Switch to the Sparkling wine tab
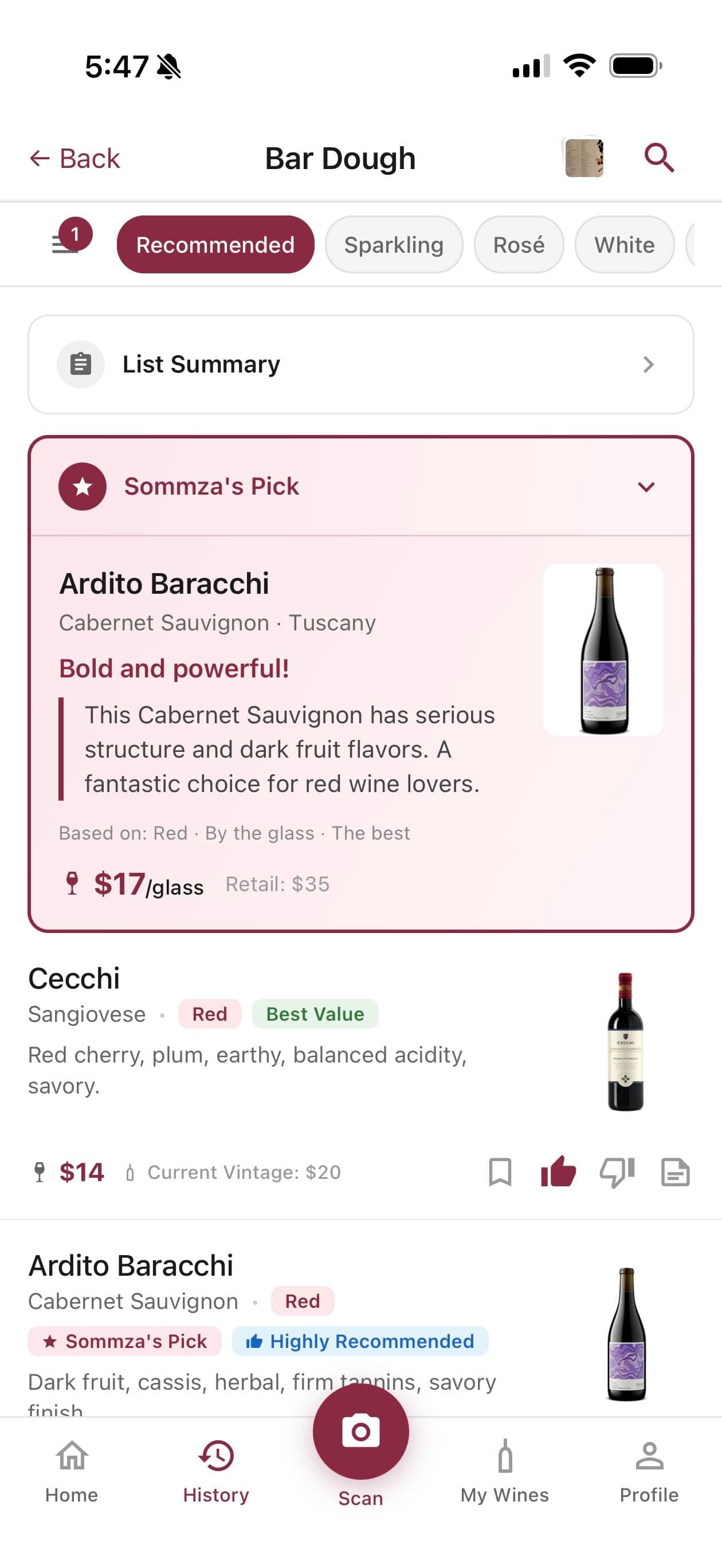Screen dimensions: 722x1568 tap(394, 245)
